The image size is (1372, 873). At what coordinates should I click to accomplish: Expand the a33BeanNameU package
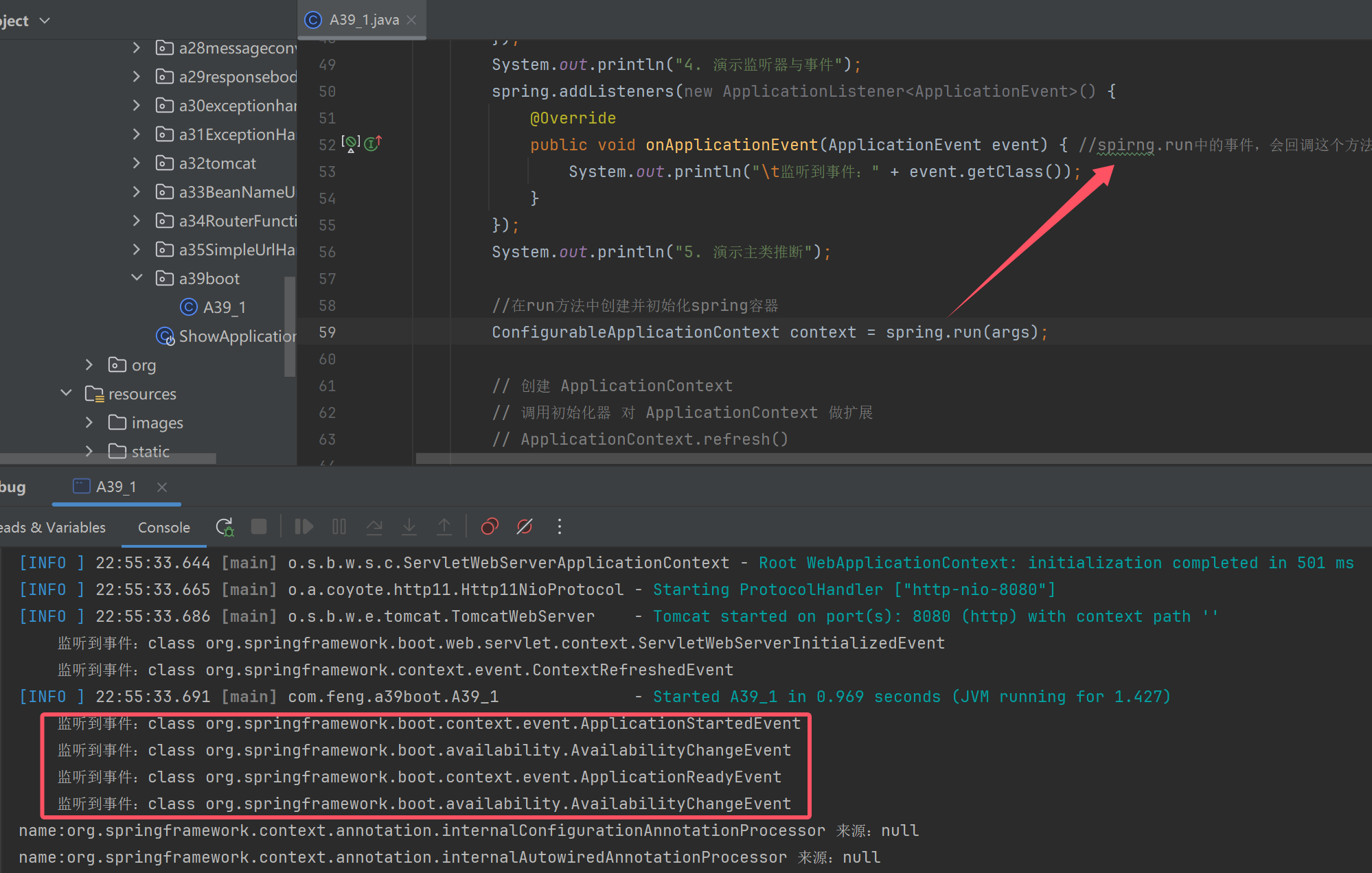(x=136, y=191)
